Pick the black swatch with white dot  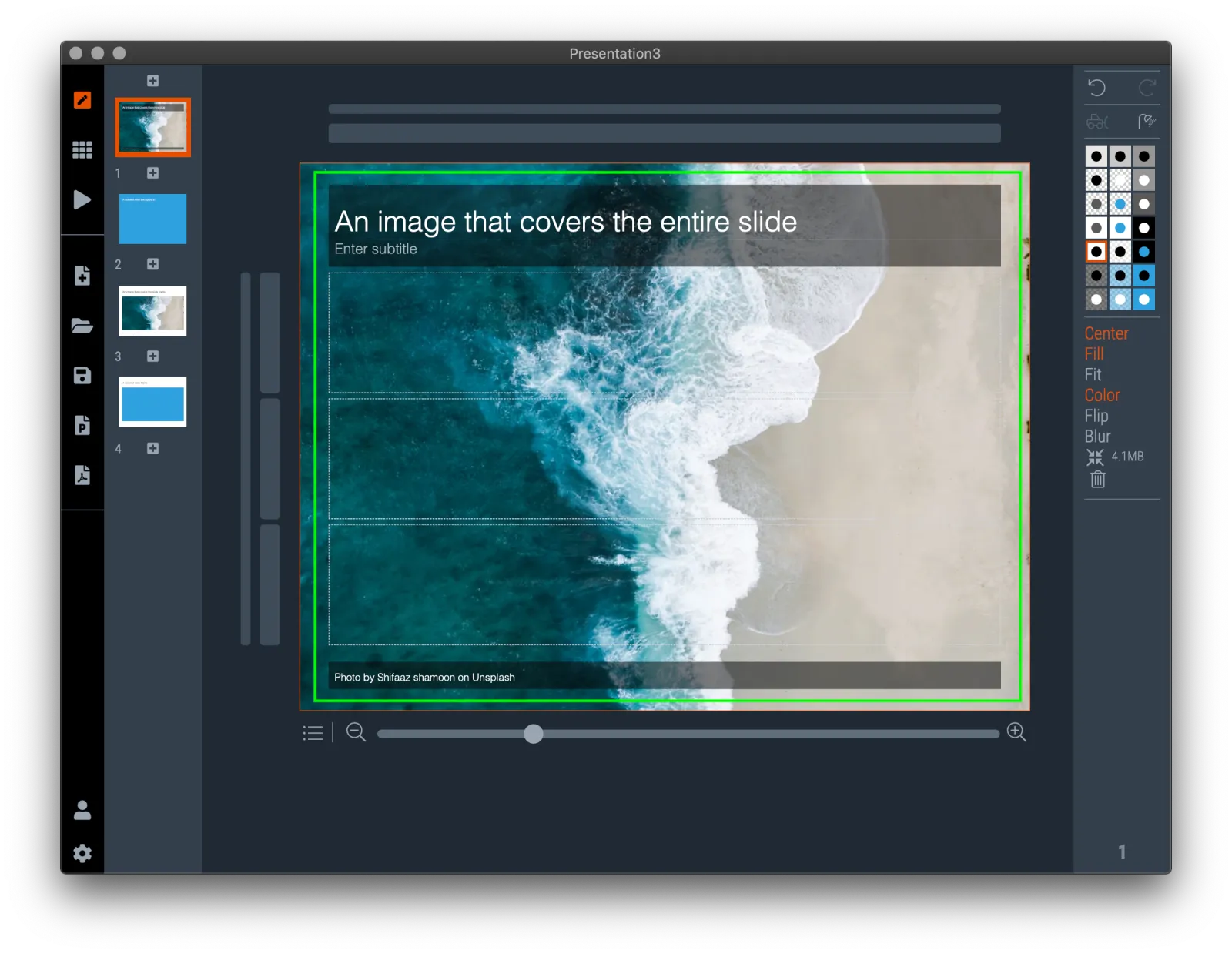click(x=1144, y=228)
